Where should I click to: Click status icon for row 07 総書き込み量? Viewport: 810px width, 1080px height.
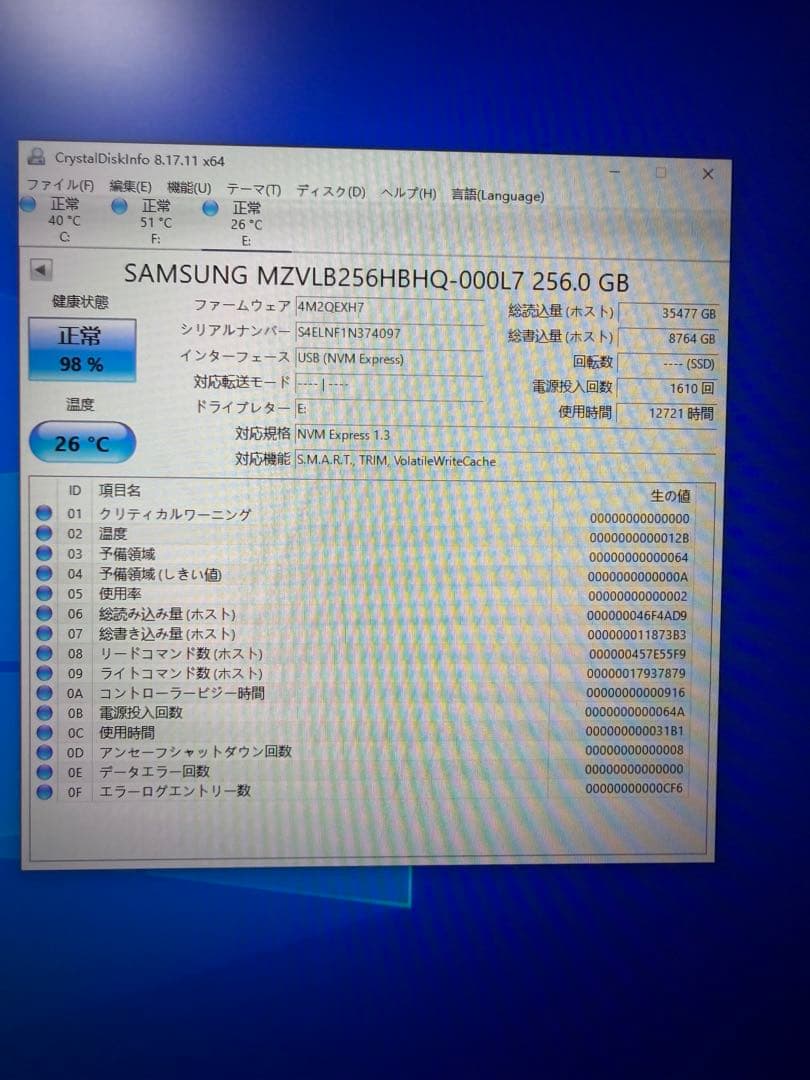click(44, 632)
